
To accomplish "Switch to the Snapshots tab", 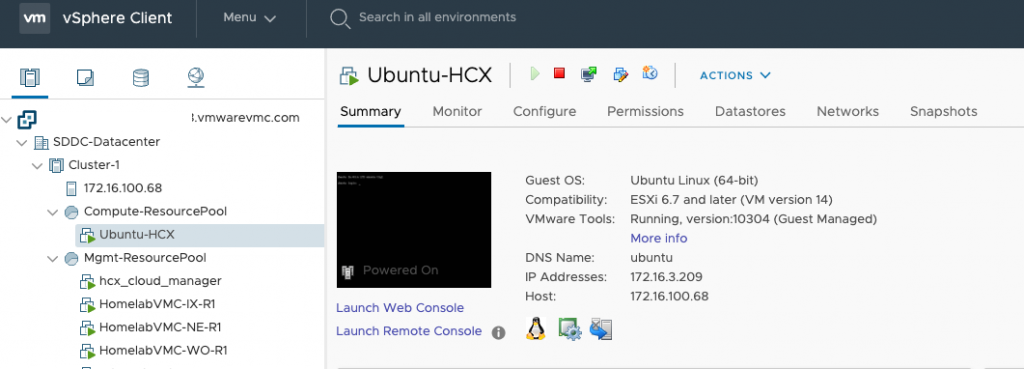I will pyautogui.click(x=944, y=112).
